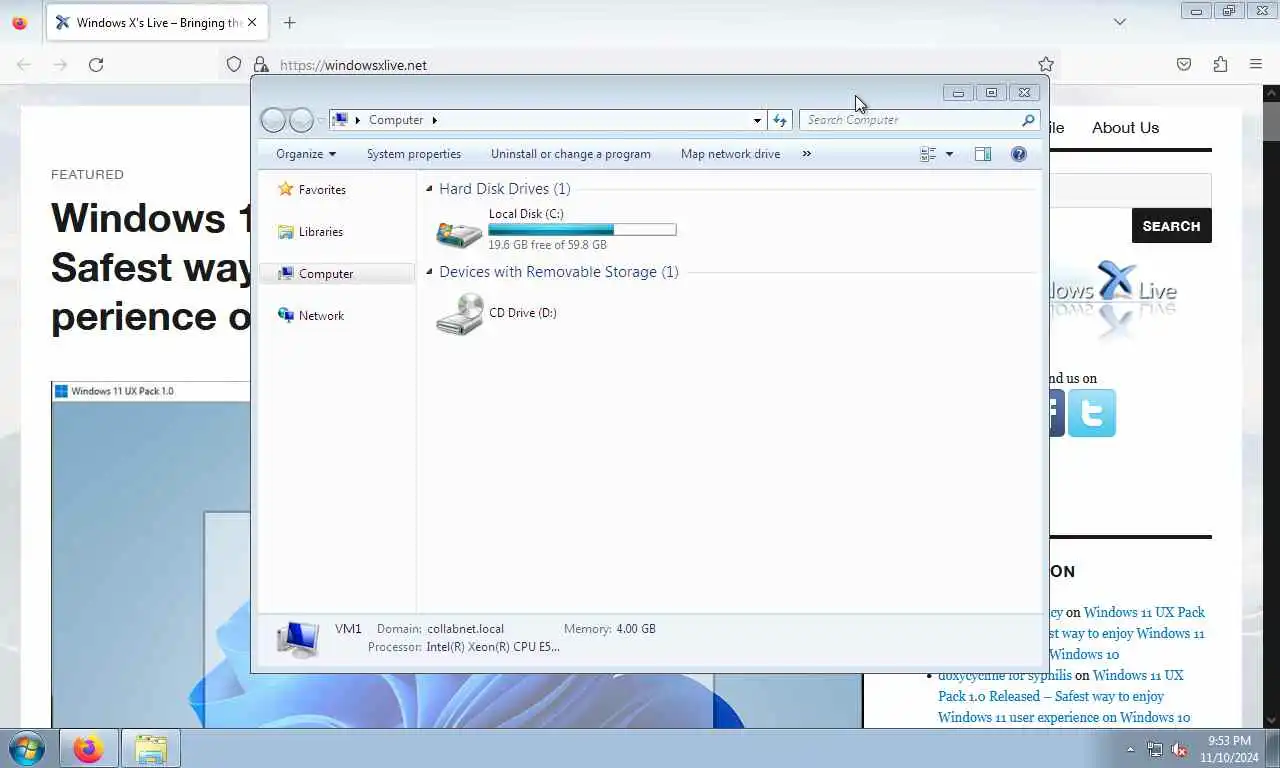1280x768 pixels.
Task: Click System properties in toolbar
Action: point(414,154)
